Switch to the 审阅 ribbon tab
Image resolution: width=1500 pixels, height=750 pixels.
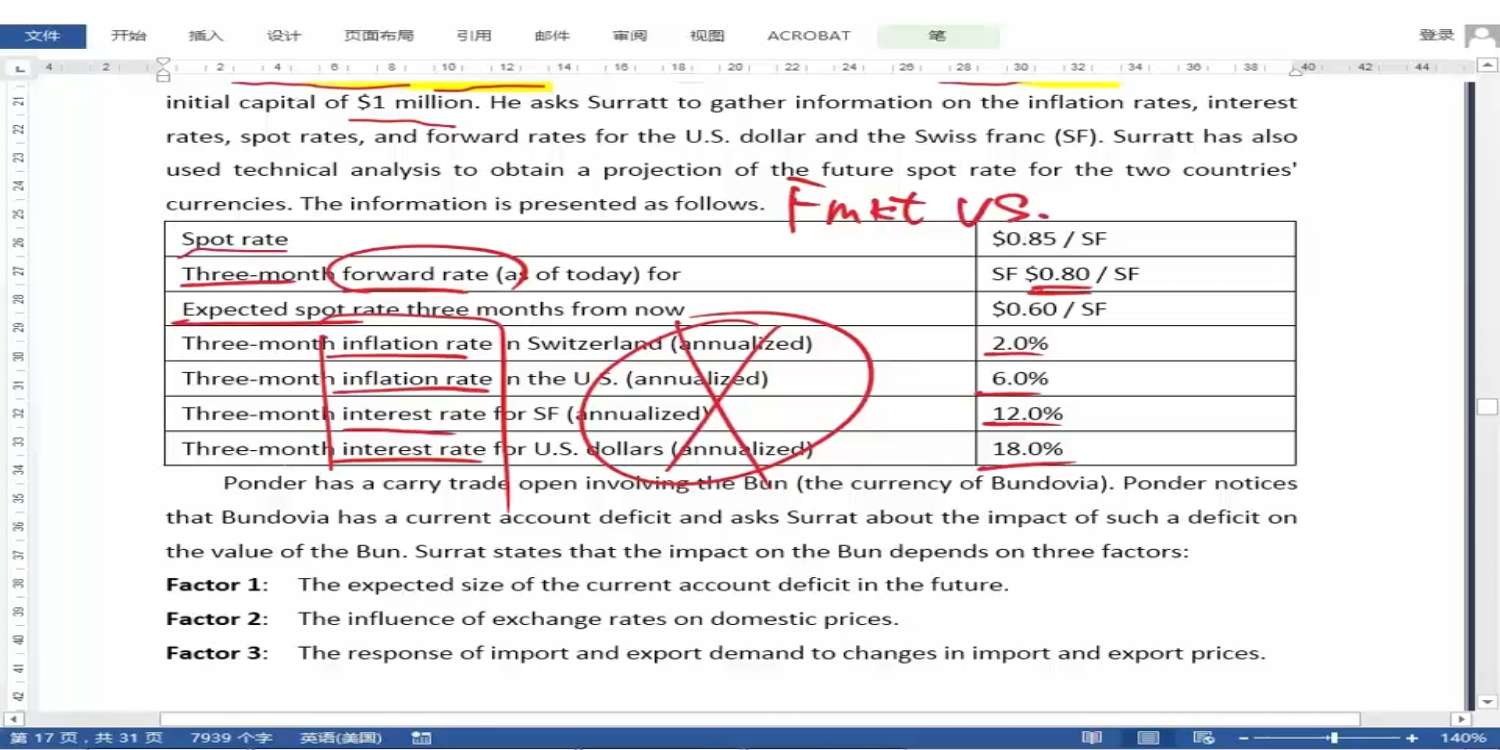pos(630,36)
